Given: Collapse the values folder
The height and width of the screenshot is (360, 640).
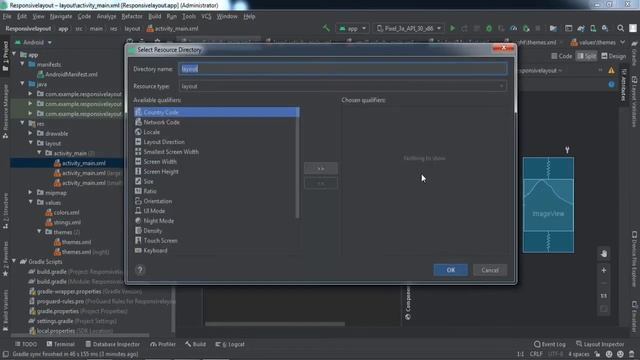Looking at the screenshot, I should point(30,202).
